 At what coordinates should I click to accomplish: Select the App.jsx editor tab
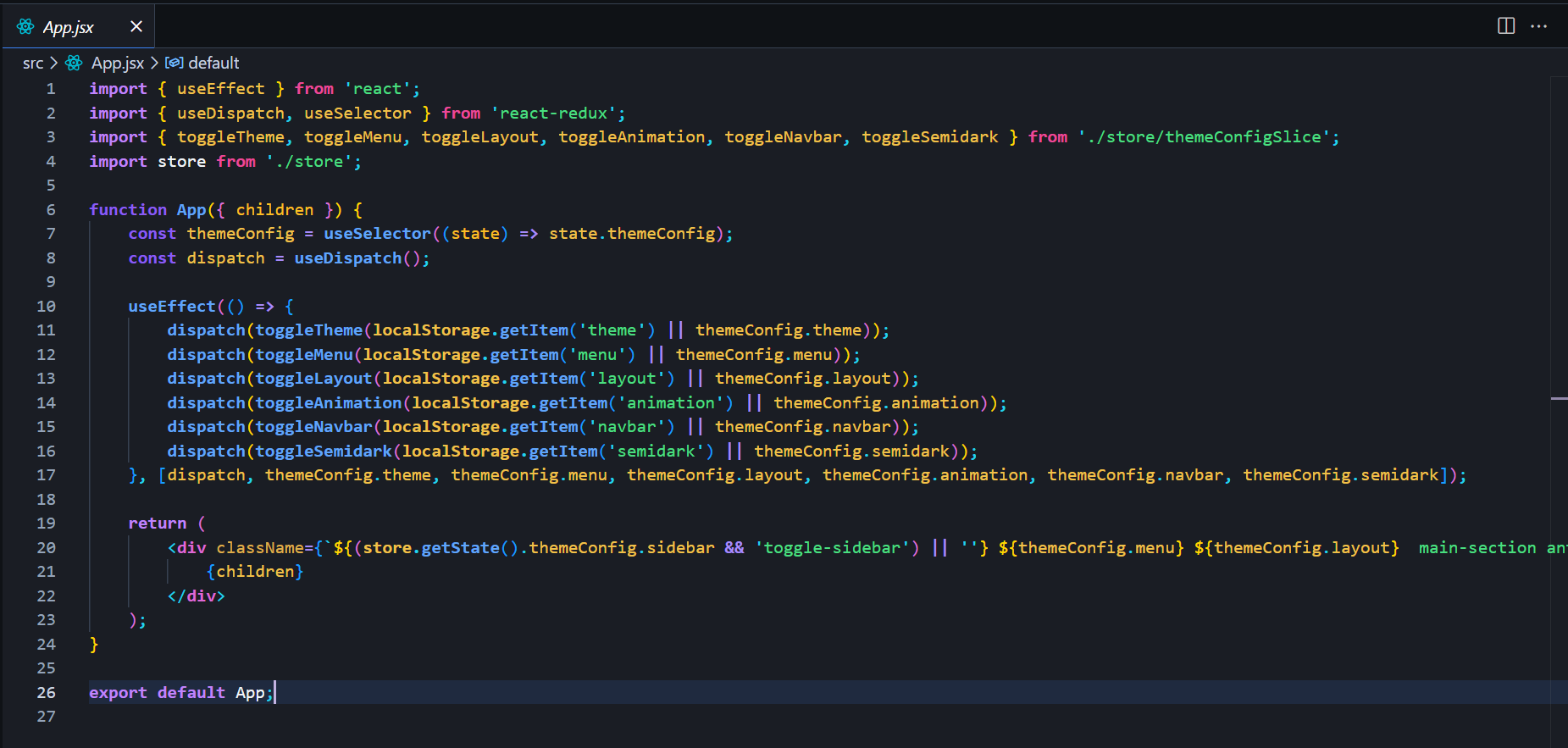coord(79,26)
